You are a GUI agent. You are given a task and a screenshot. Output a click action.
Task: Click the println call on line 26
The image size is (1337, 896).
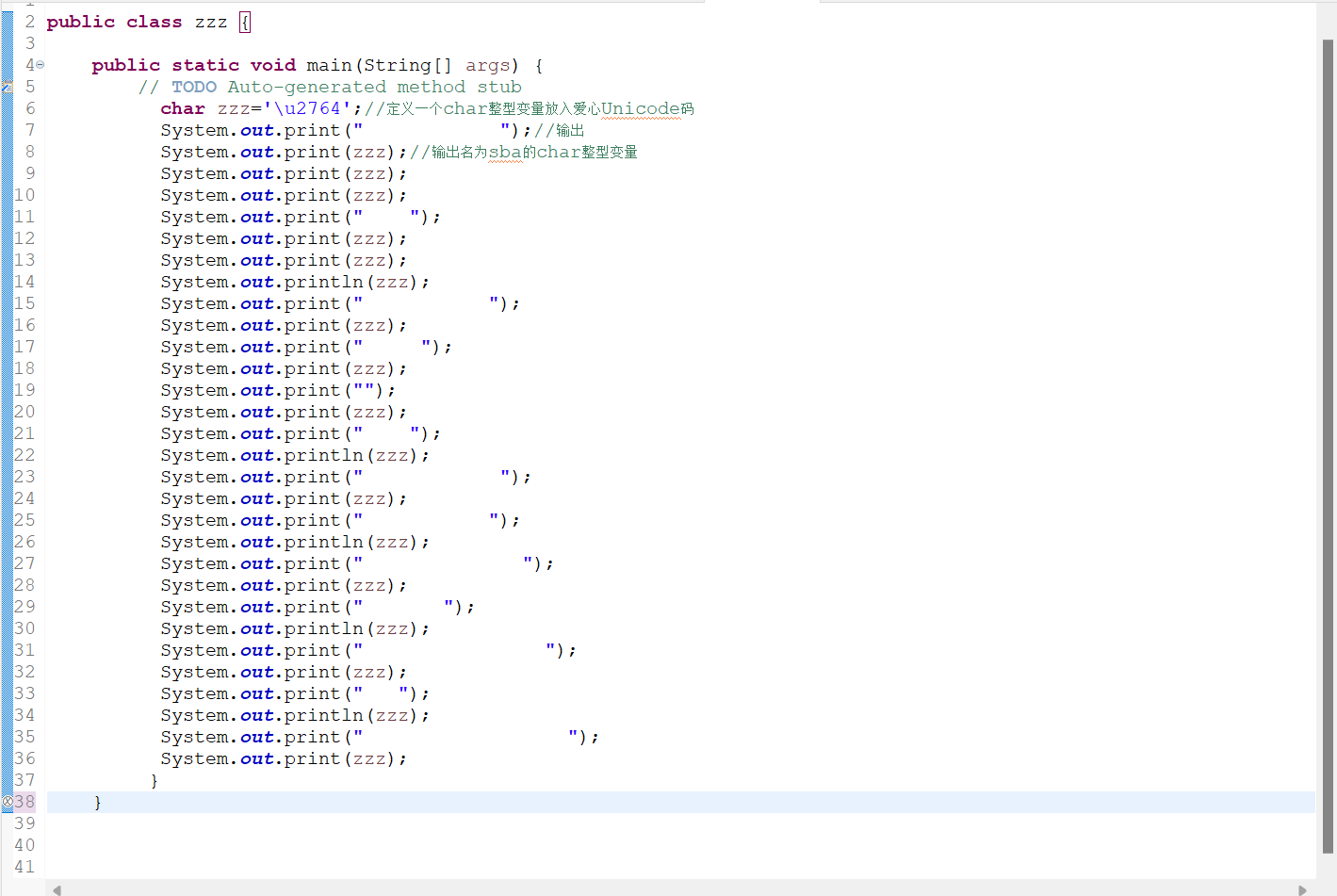pyautogui.click(x=324, y=542)
